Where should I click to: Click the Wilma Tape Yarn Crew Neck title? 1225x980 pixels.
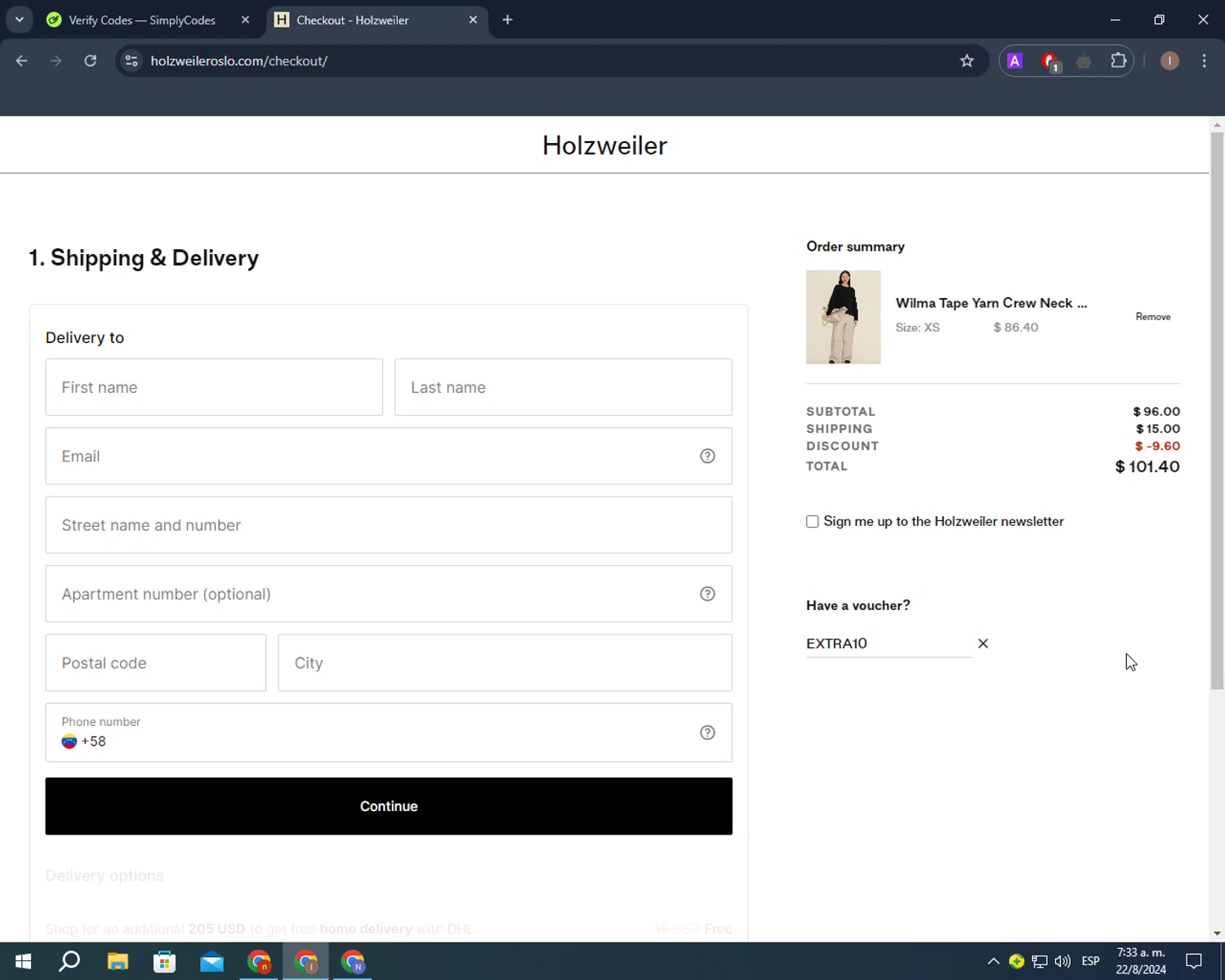click(x=991, y=303)
